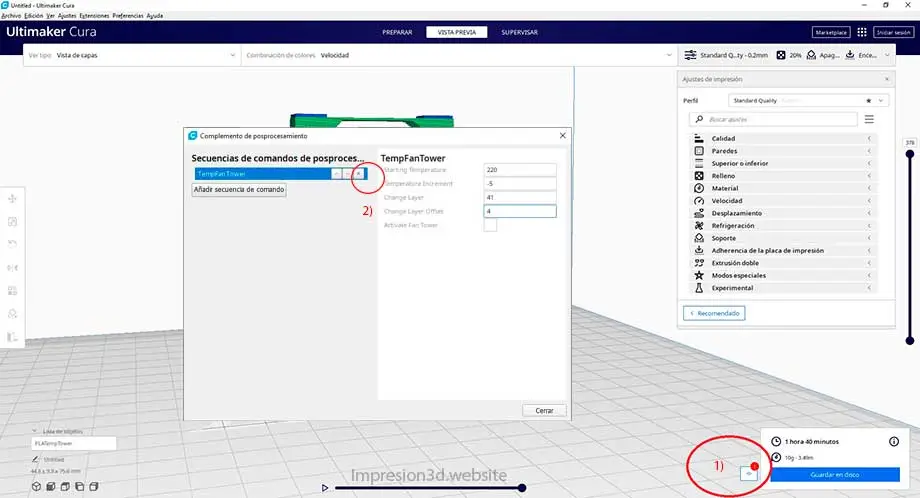
Task: Open the Extensiones menu
Action: coord(94,16)
